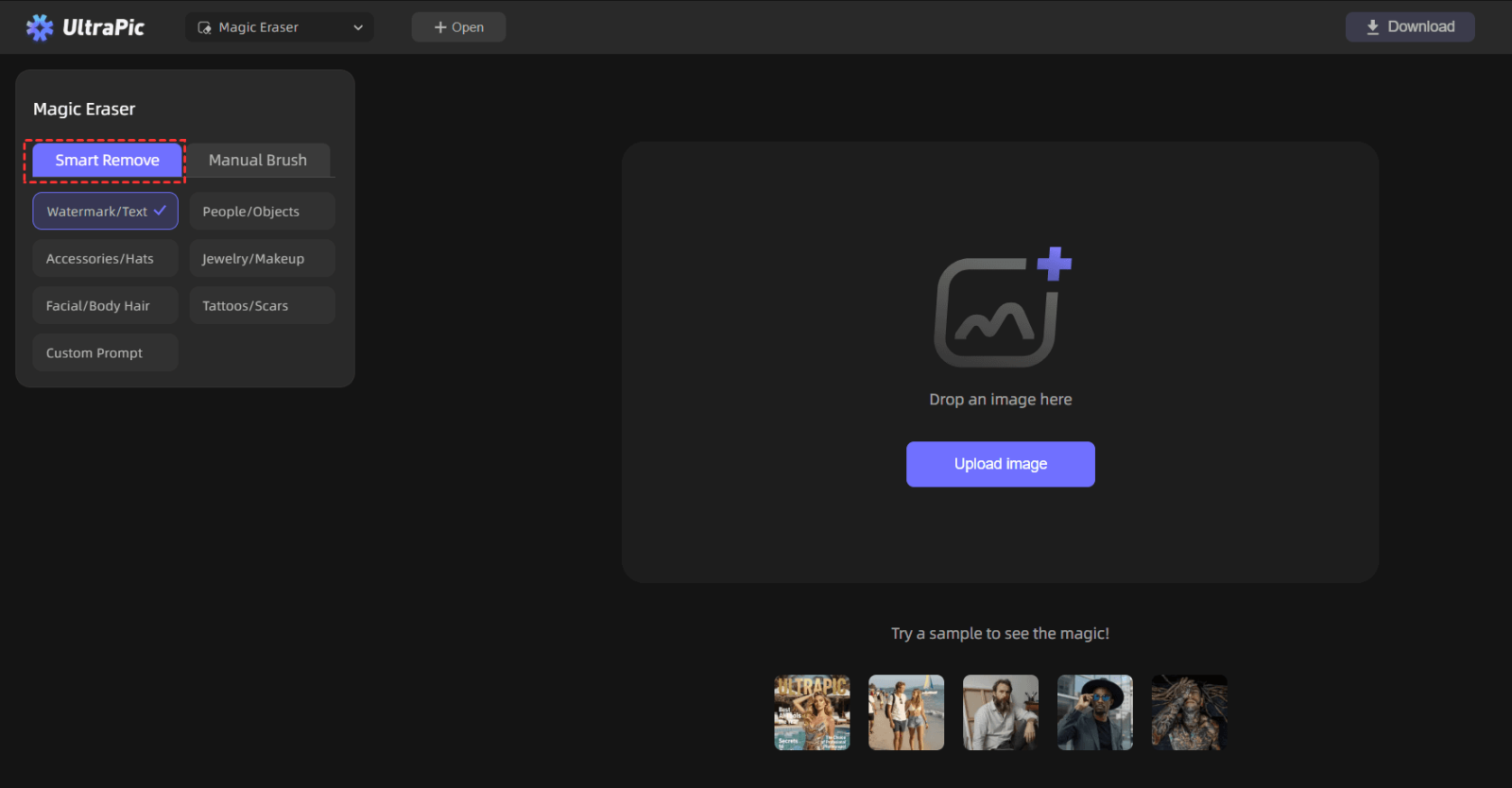The width and height of the screenshot is (1512, 788).
Task: Select the Accessories/Hats removal option
Action: coord(106,259)
